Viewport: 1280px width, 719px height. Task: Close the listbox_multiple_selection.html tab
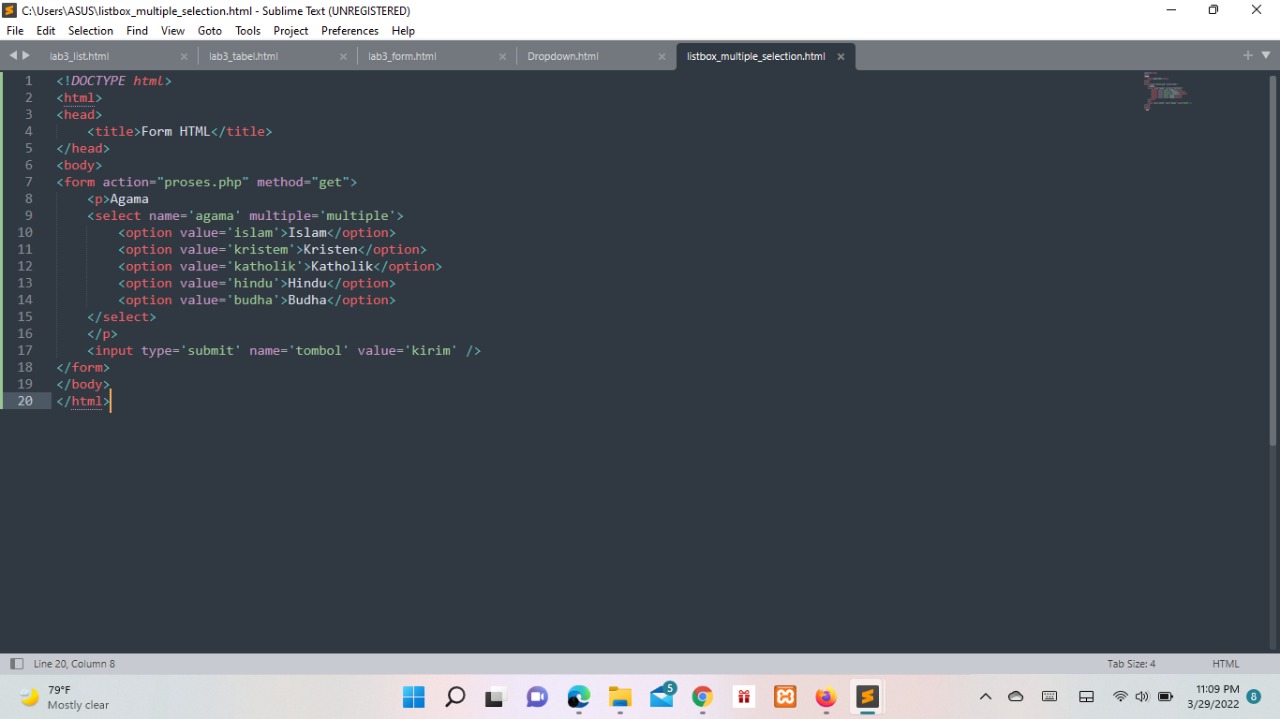click(x=841, y=57)
